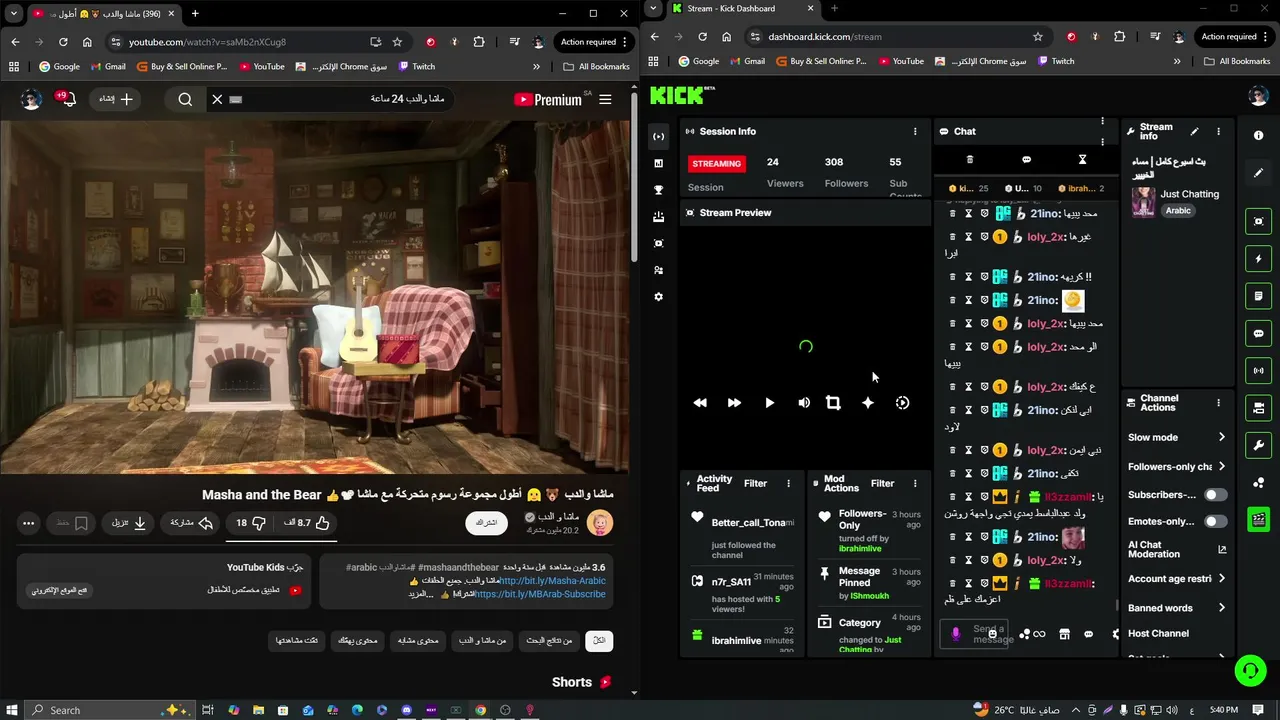
Task: Open File Explorer from the taskbar
Action: 258,710
